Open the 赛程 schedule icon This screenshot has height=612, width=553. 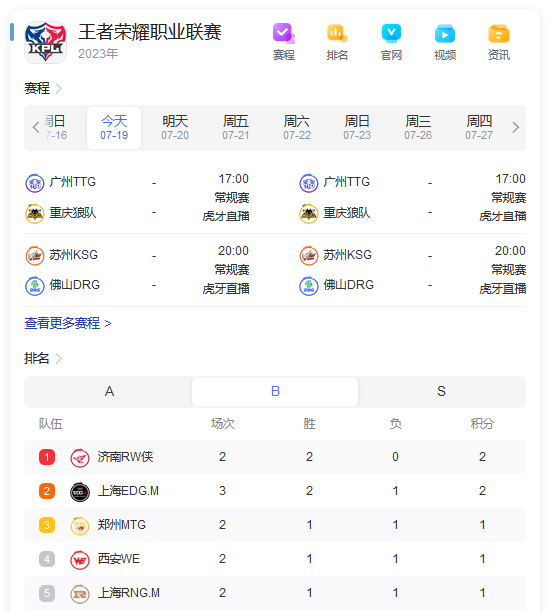tap(284, 34)
